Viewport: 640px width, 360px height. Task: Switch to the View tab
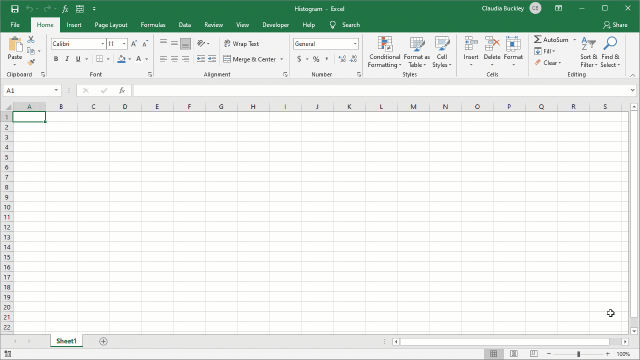point(242,25)
